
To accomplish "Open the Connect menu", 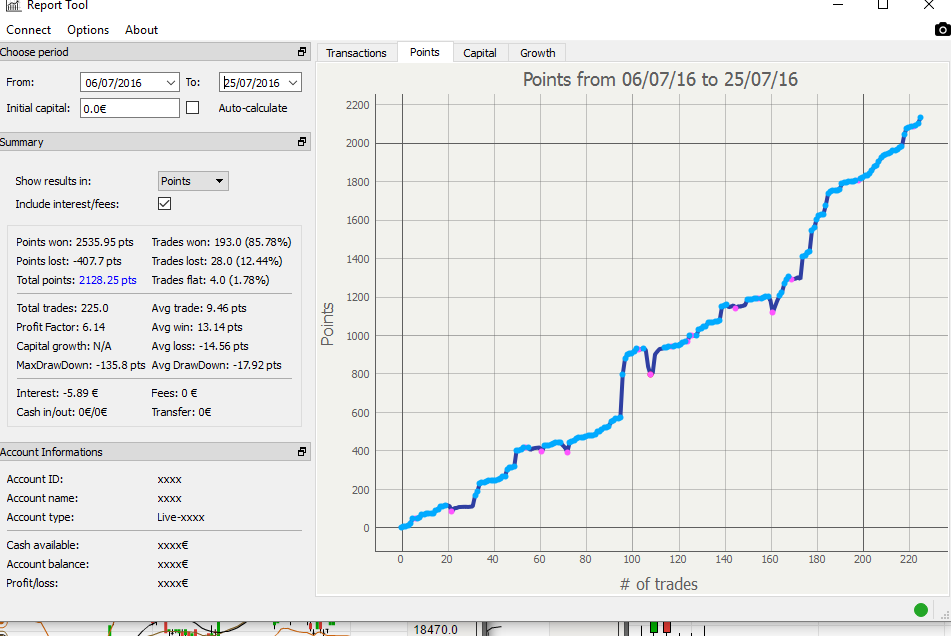I will click(x=28, y=30).
